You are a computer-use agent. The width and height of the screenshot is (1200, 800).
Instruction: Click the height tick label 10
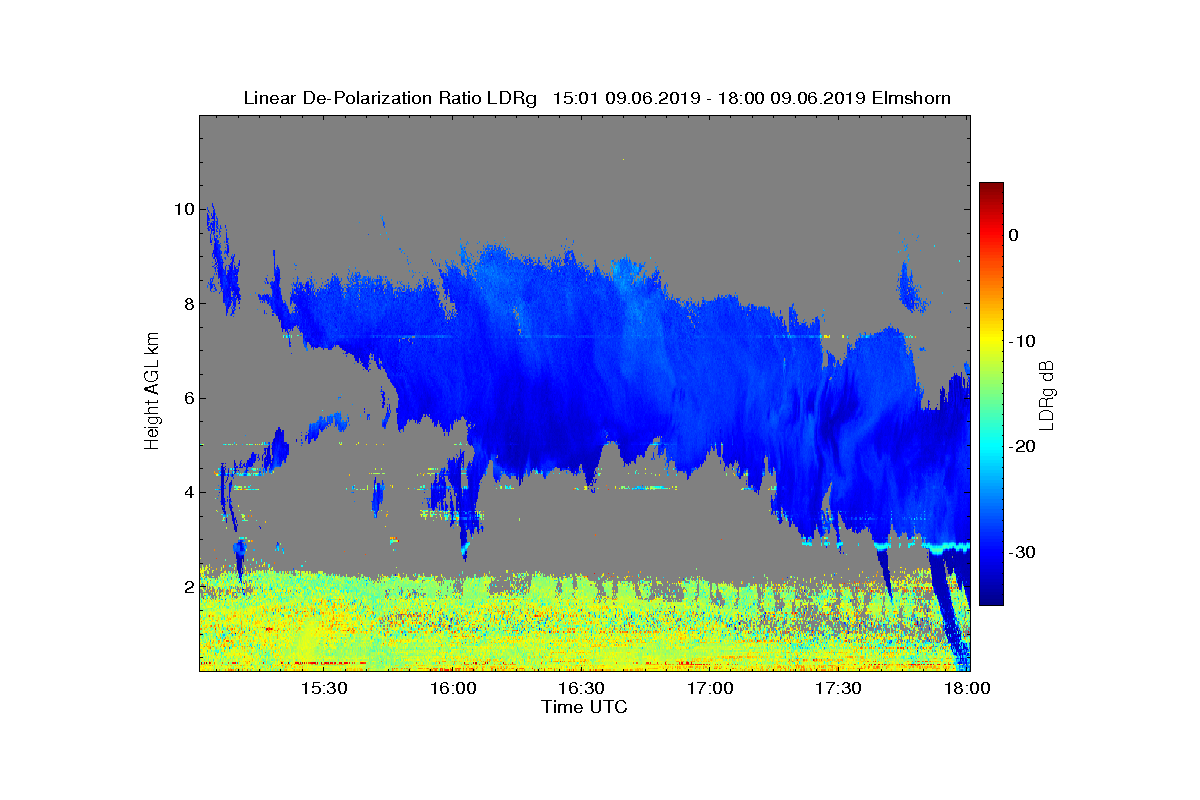183,209
